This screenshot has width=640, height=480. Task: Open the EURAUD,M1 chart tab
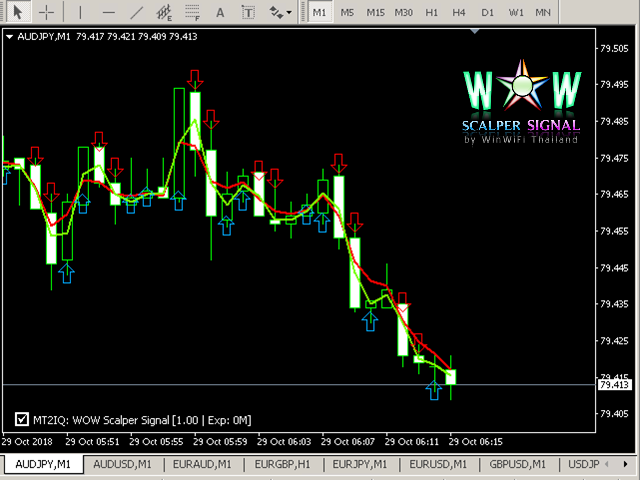[202, 464]
